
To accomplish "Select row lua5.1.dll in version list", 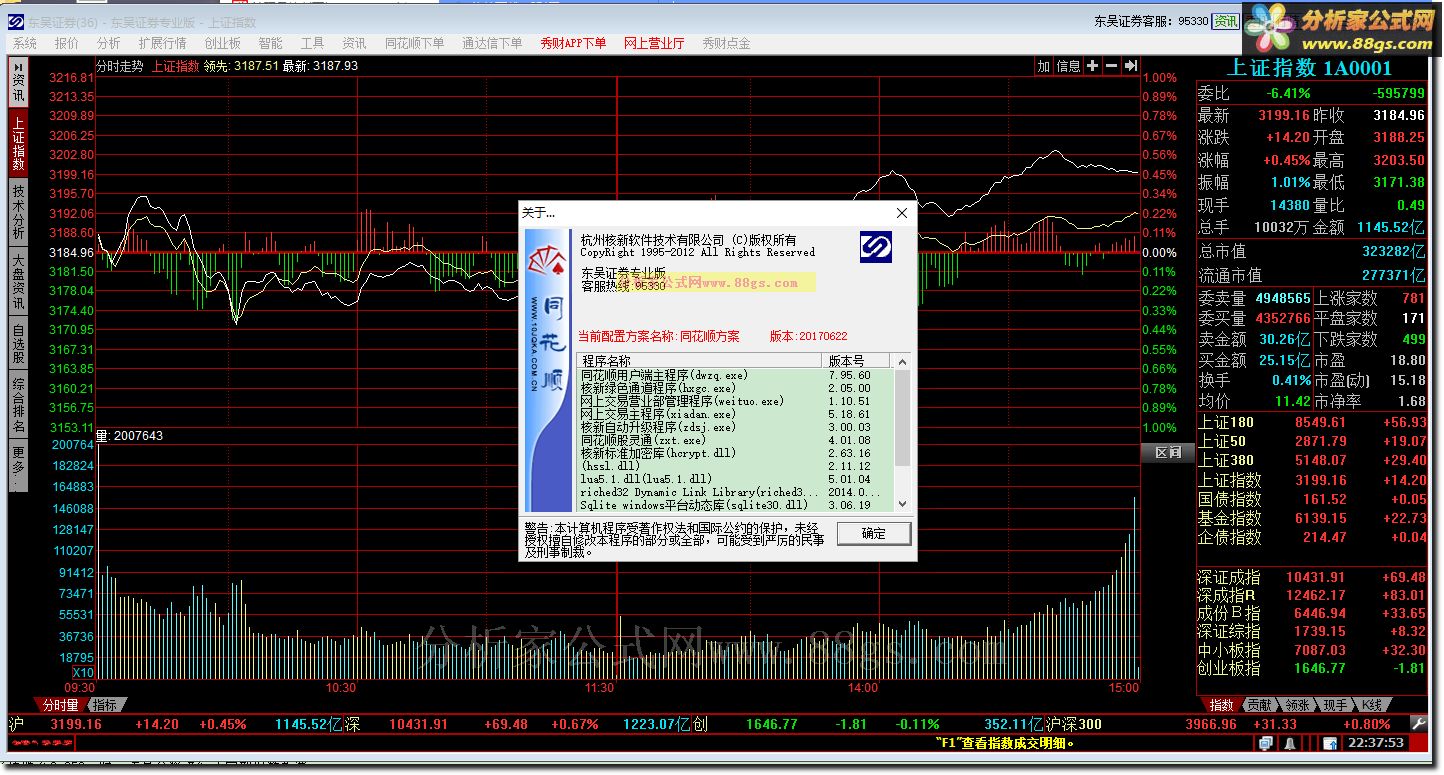I will tap(736, 479).
